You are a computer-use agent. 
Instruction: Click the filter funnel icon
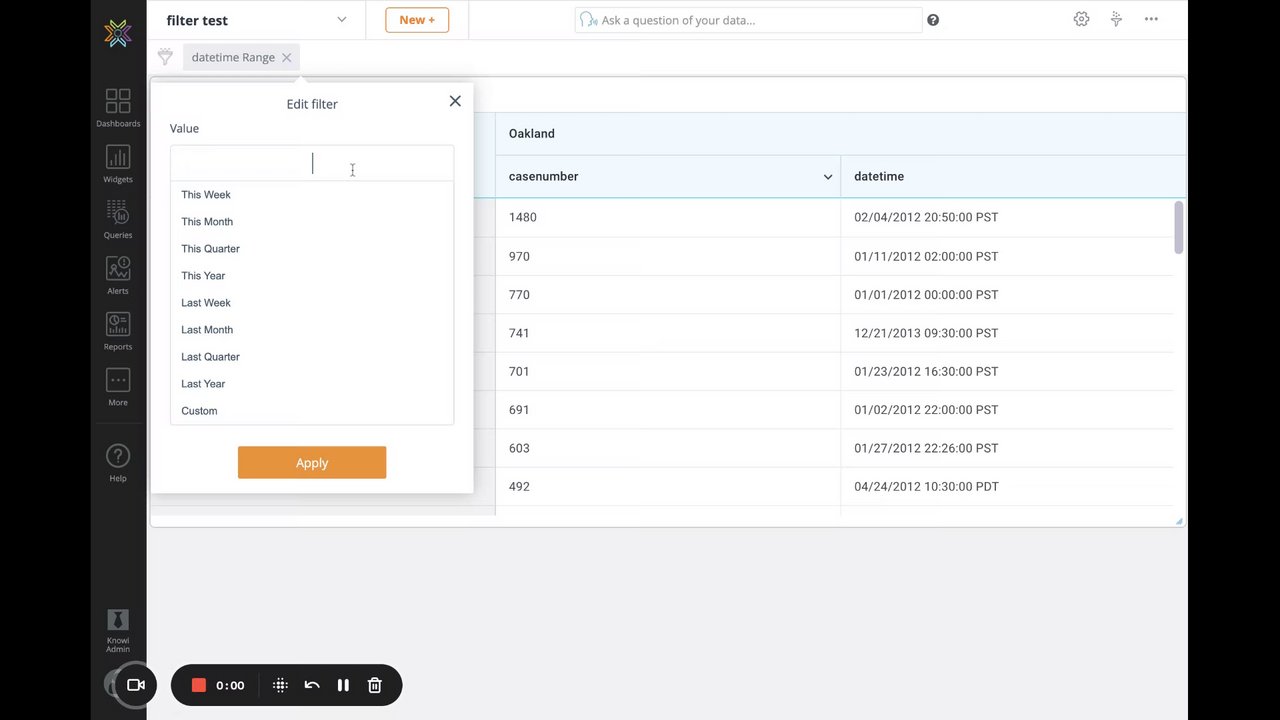point(165,57)
